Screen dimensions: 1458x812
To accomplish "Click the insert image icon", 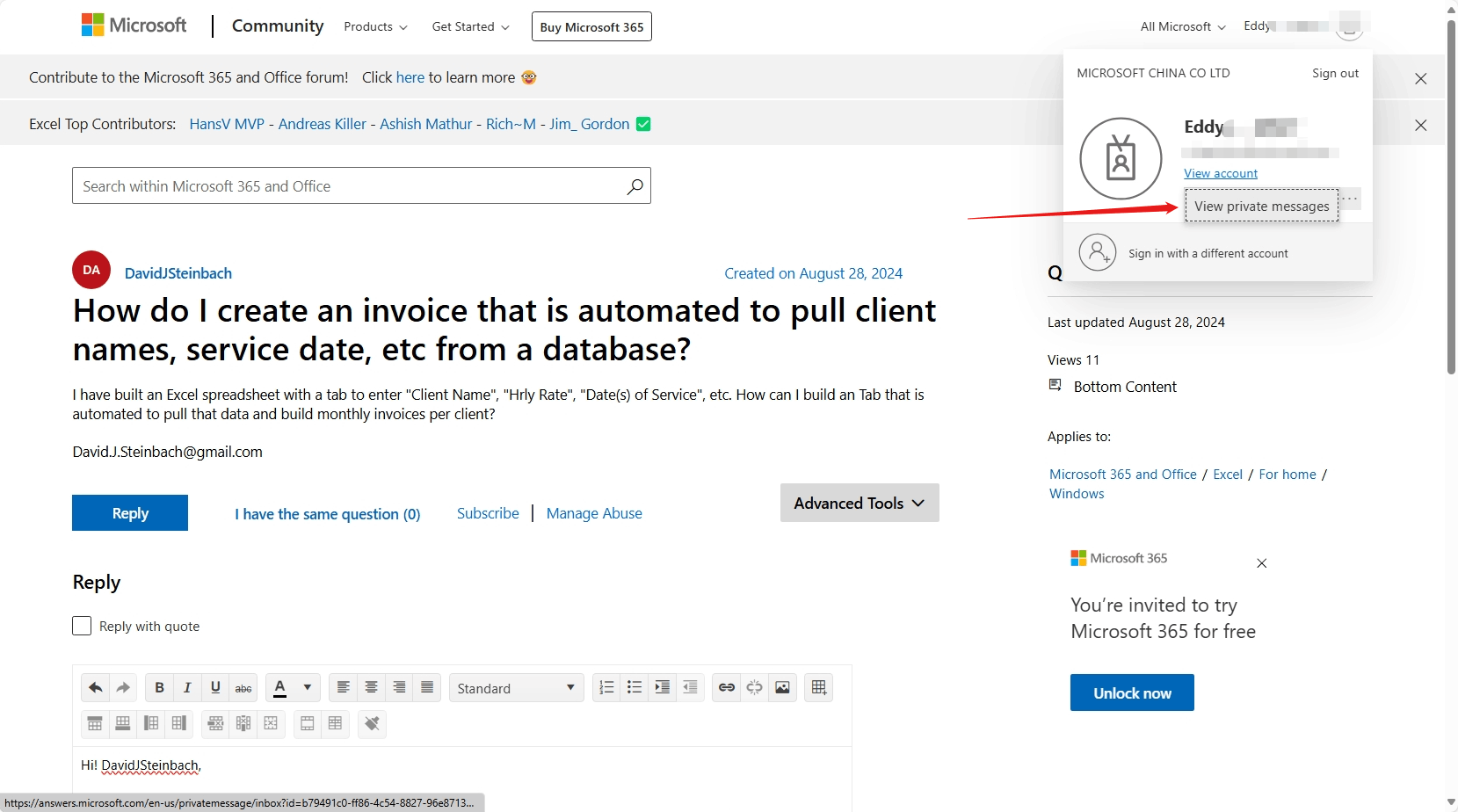I will pos(782,687).
